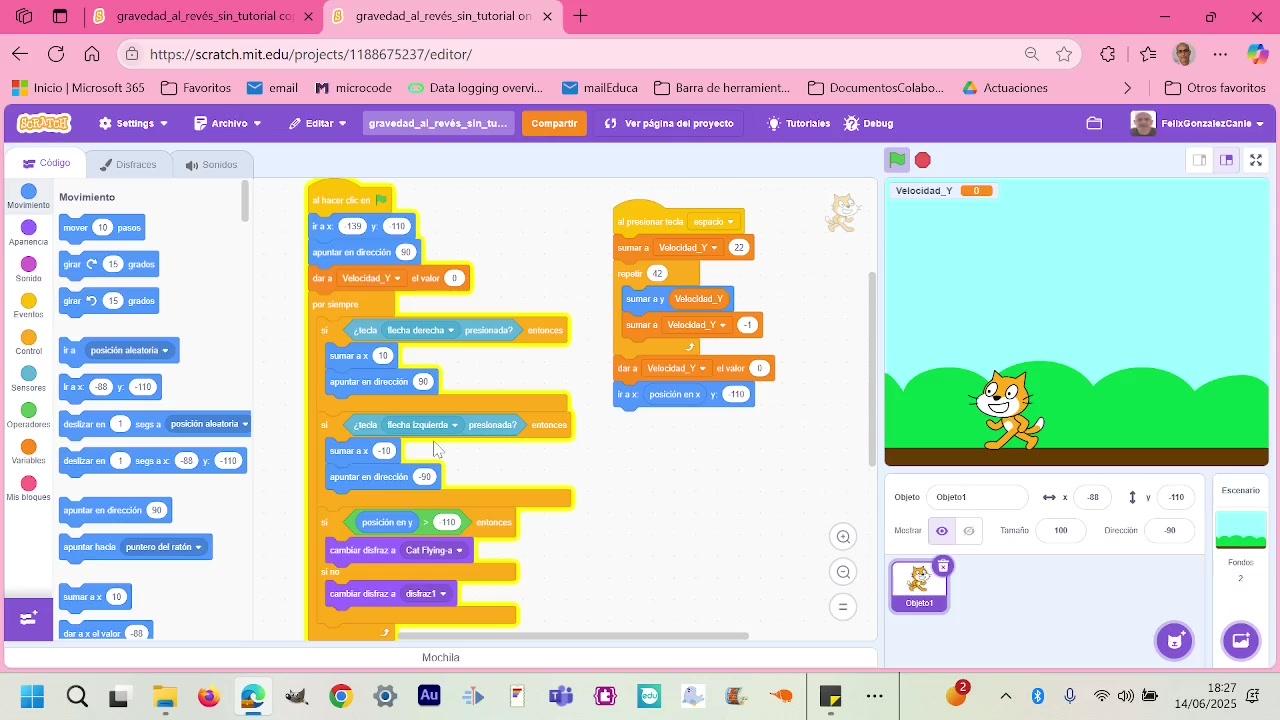The height and width of the screenshot is (720, 1280).
Task: Edit the sprite Dirección value field
Action: 1170,531
